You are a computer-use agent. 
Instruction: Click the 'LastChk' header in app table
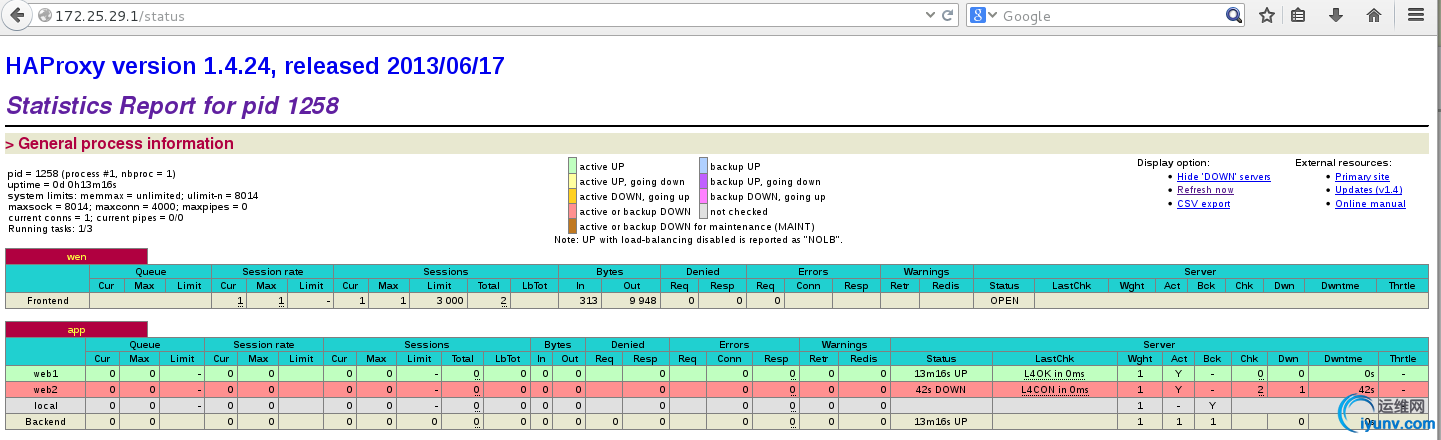point(1054,358)
